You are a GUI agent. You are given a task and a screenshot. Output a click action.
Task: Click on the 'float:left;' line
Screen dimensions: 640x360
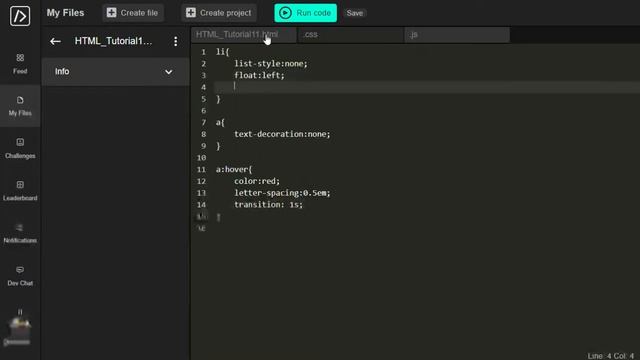(259, 76)
